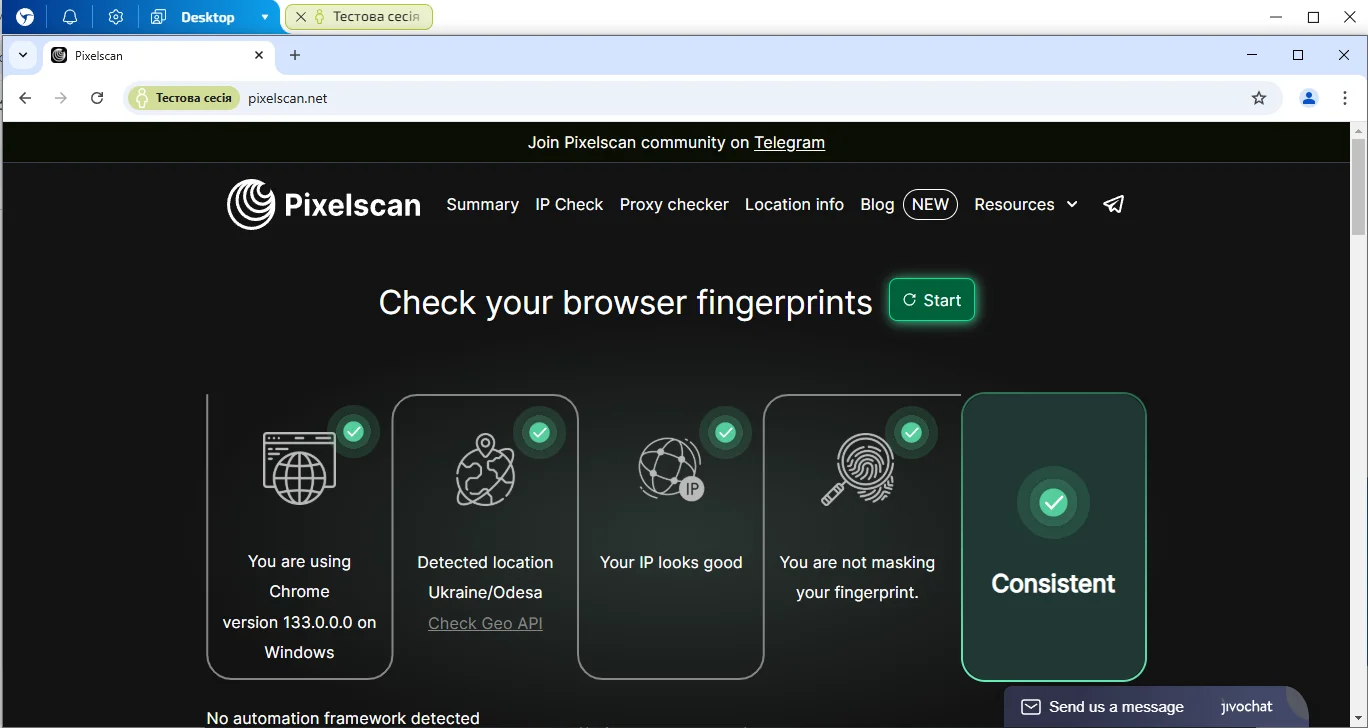This screenshot has height=728, width=1368.
Task: Open a new browser tab with plus button
Action: tap(294, 56)
